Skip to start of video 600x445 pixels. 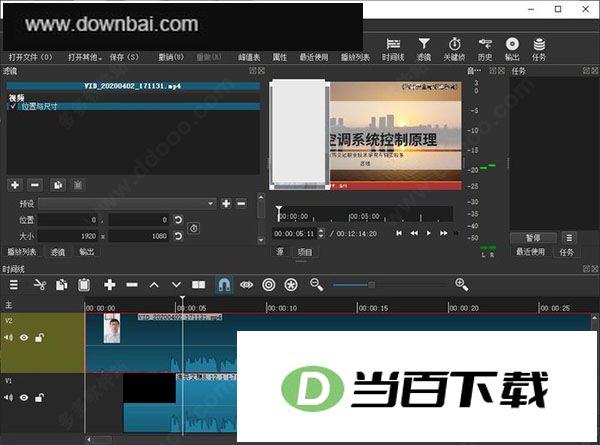pyautogui.click(x=399, y=233)
